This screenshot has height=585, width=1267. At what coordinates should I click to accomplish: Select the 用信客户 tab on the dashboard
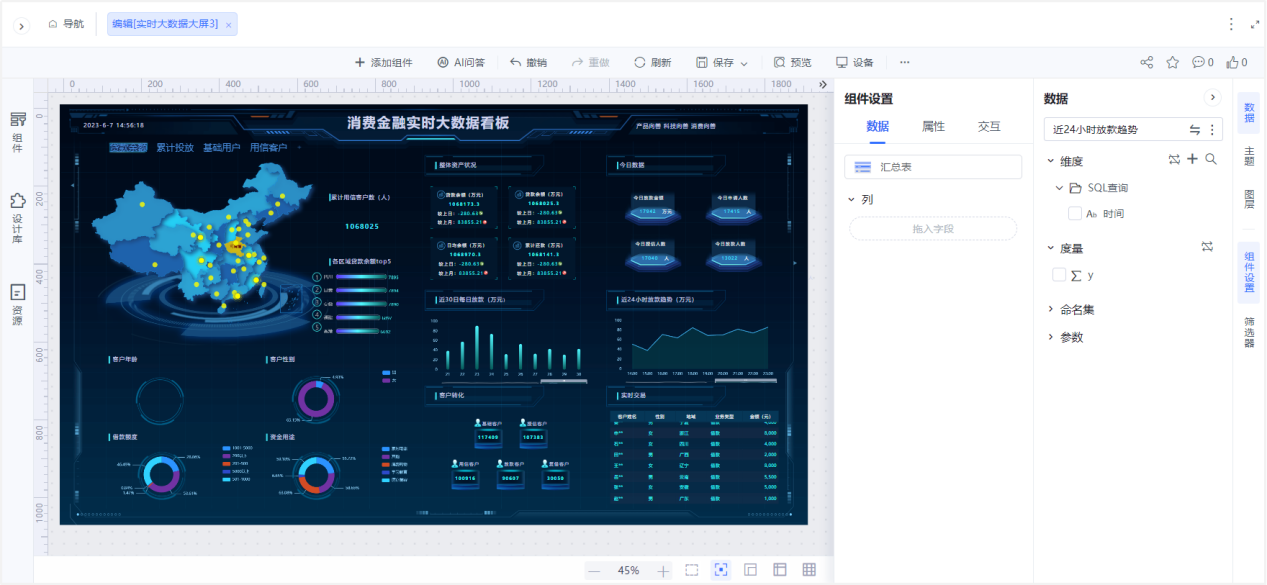coord(268,148)
